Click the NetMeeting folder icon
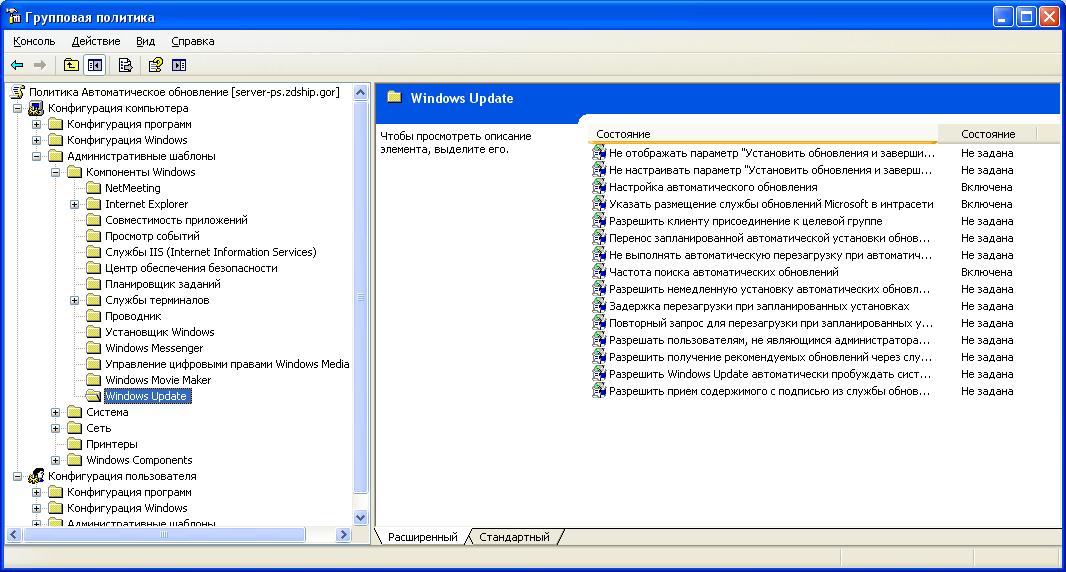The image size is (1066, 572). [x=93, y=188]
